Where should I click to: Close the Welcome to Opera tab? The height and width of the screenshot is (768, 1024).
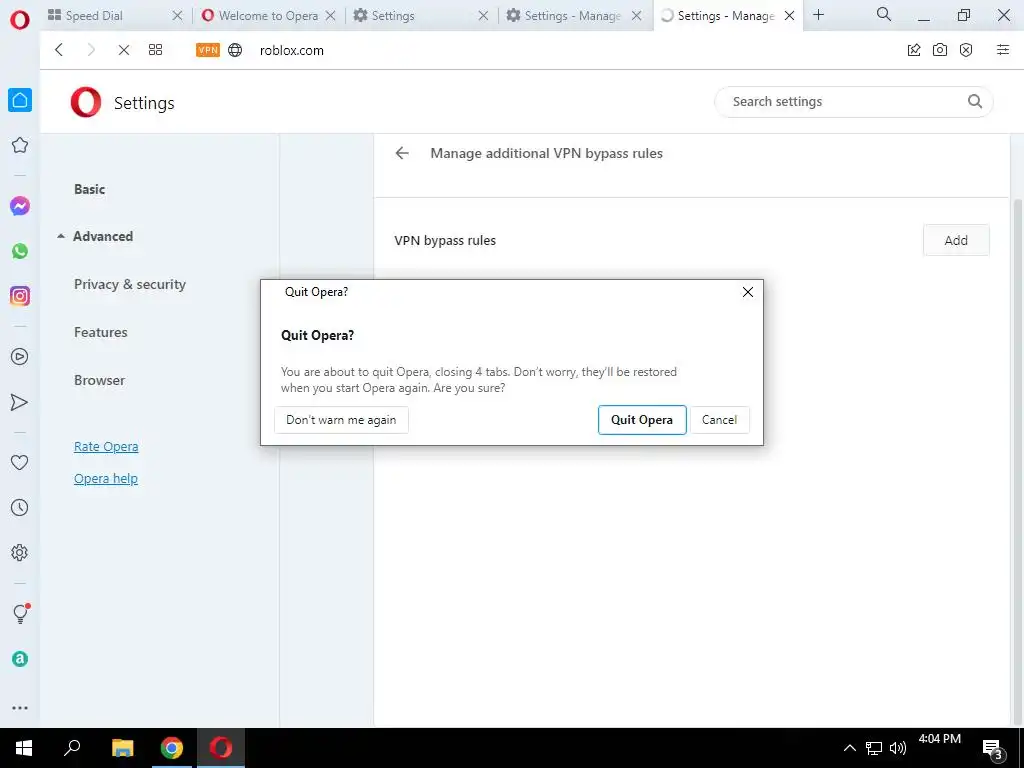330,16
